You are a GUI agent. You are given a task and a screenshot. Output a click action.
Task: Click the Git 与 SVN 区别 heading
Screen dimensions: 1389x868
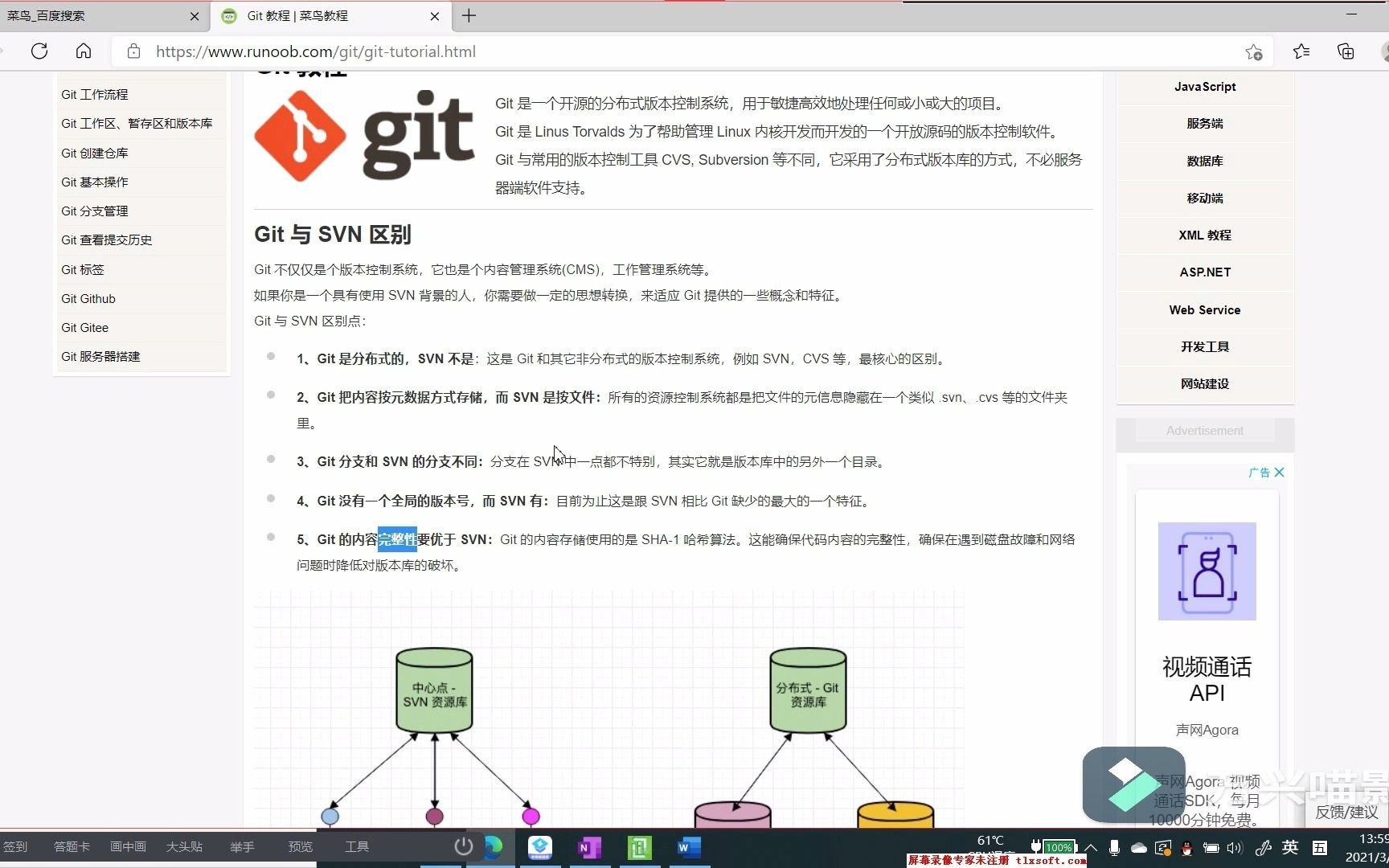coord(333,235)
